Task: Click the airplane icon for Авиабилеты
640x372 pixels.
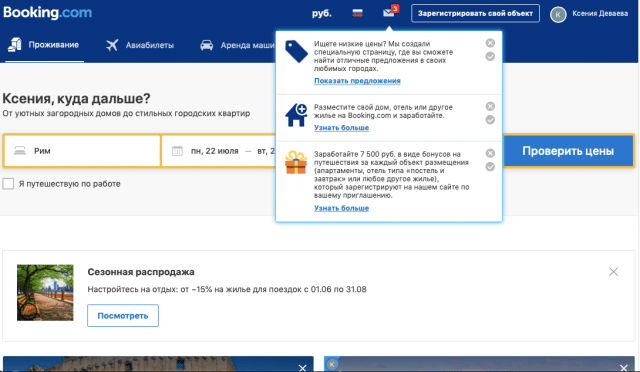Action: click(x=112, y=45)
